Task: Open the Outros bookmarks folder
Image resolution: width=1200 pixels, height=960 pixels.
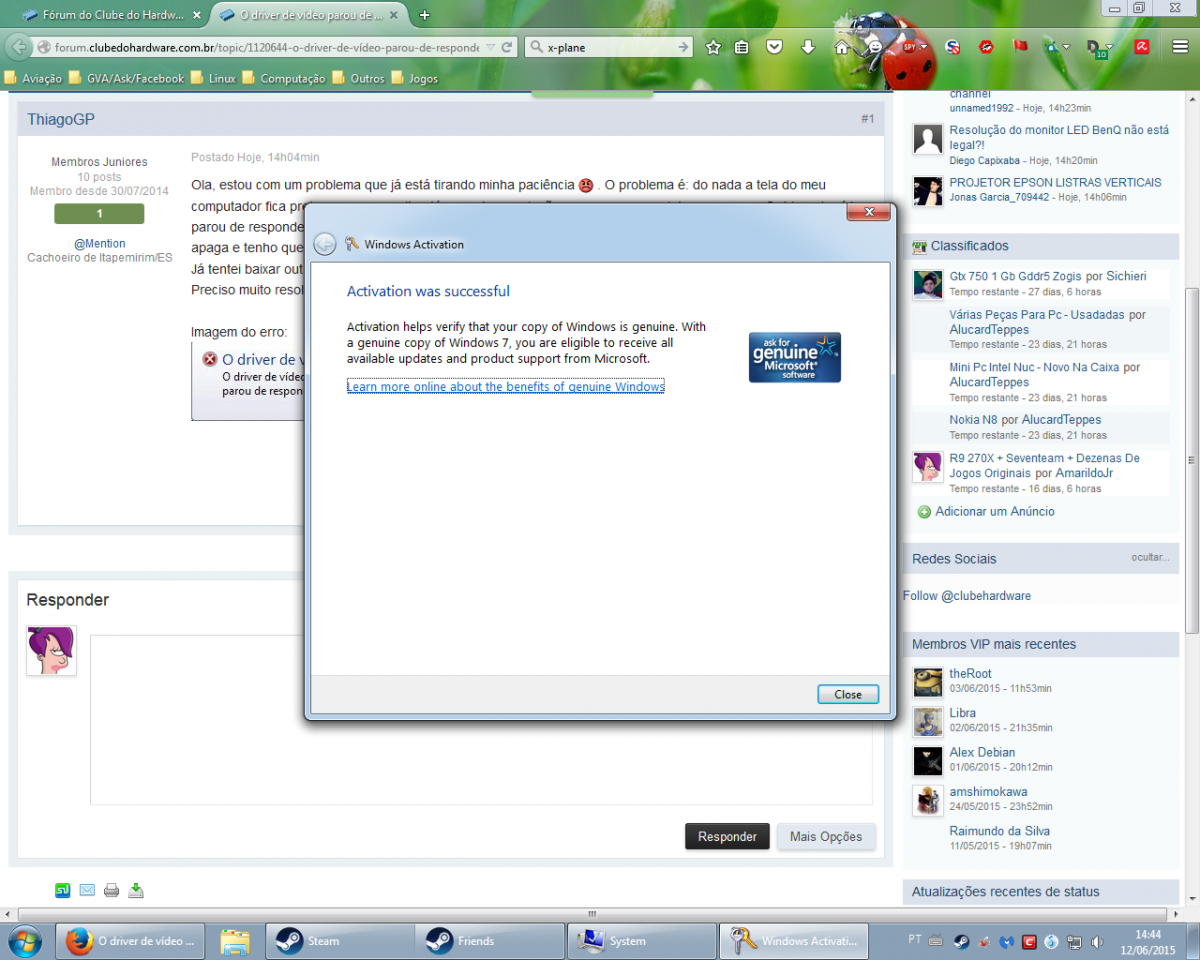Action: point(359,78)
